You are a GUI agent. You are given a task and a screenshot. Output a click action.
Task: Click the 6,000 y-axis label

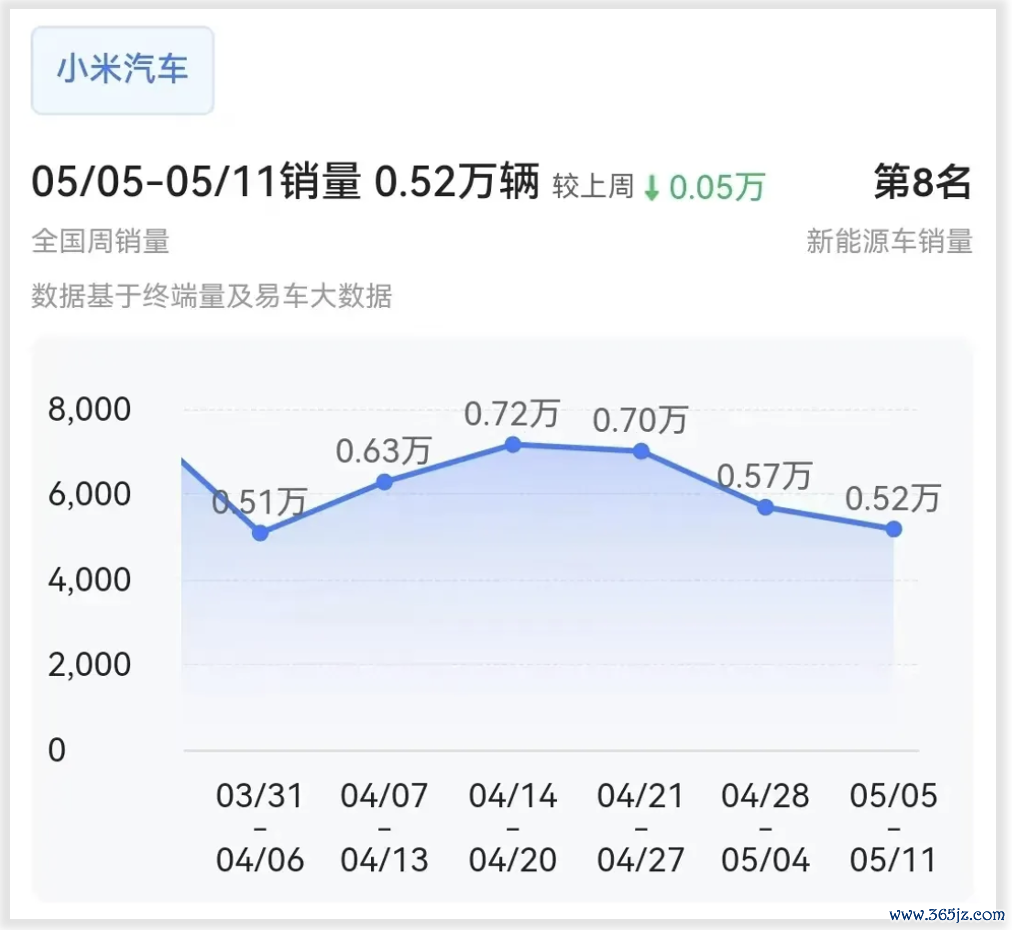(x=90, y=494)
